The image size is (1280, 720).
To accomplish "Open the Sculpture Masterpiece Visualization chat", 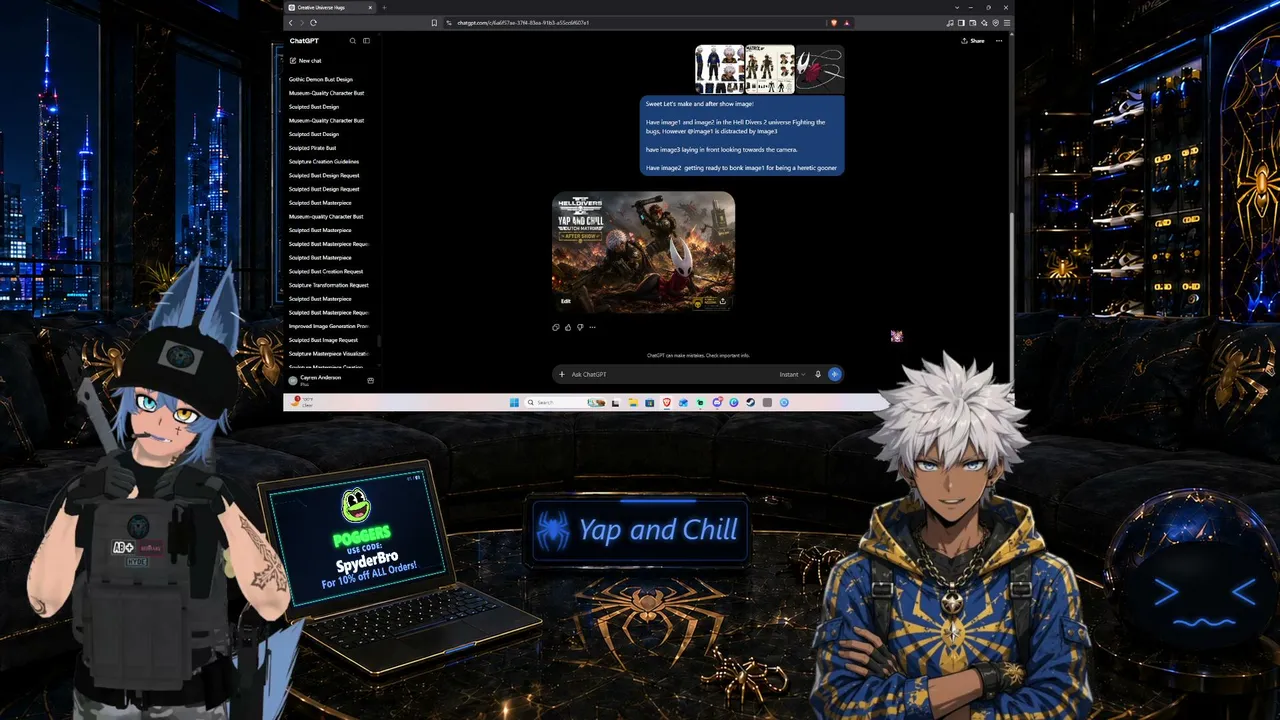I will pyautogui.click(x=329, y=353).
